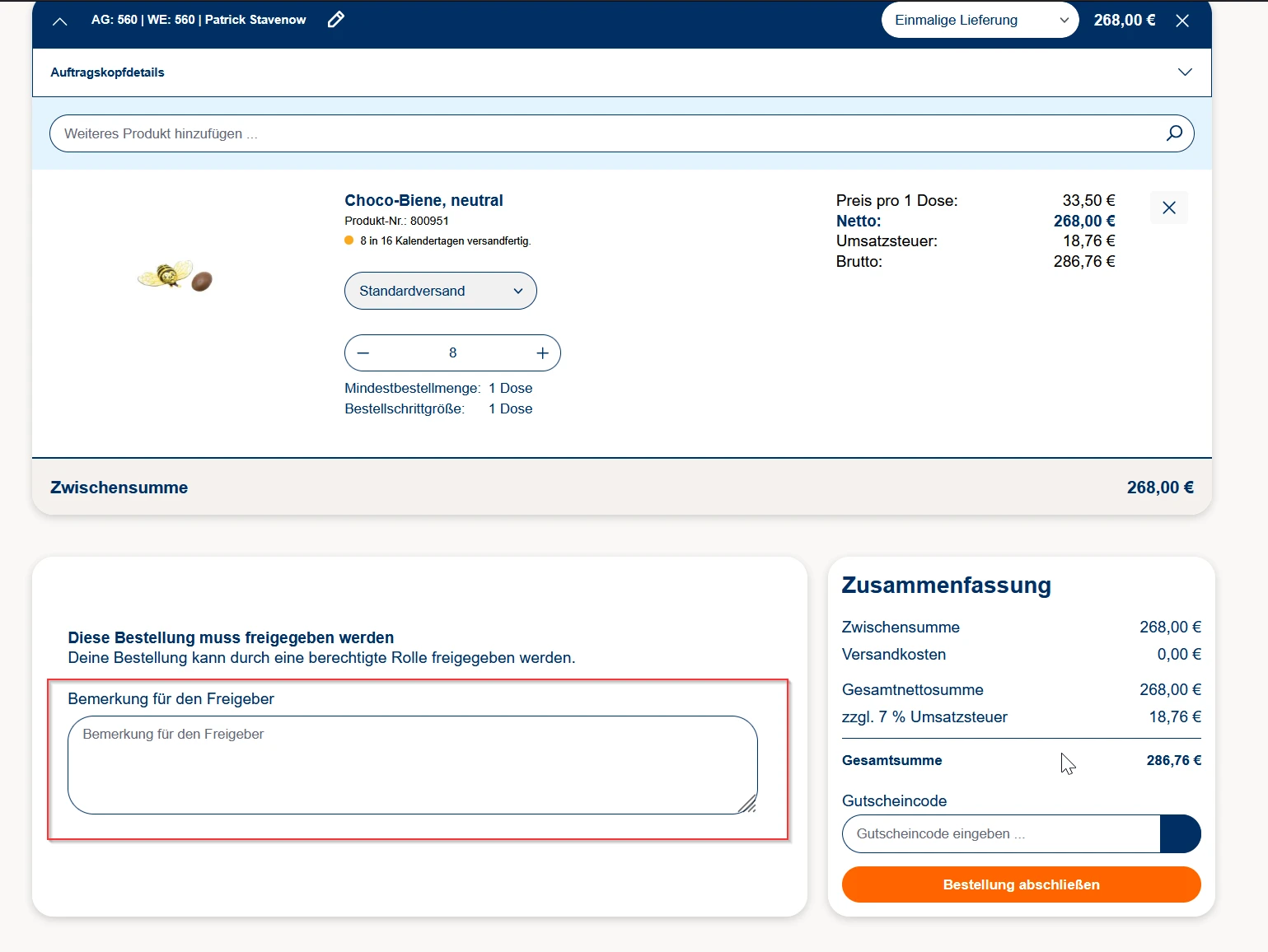Expand the Auftragskopfdetails section chevron
1268x952 pixels.
tap(1185, 72)
